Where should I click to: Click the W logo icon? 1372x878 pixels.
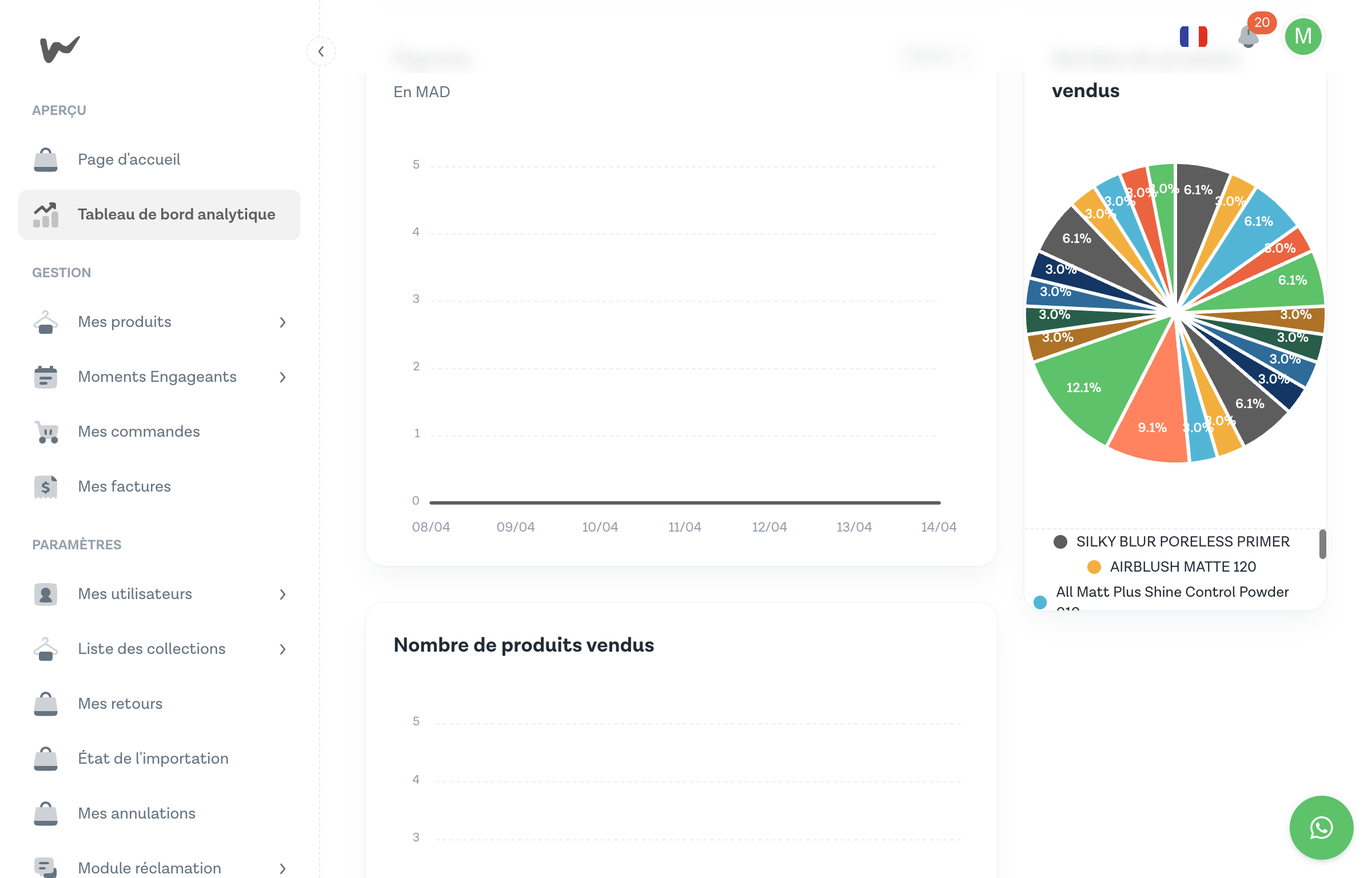[59, 49]
